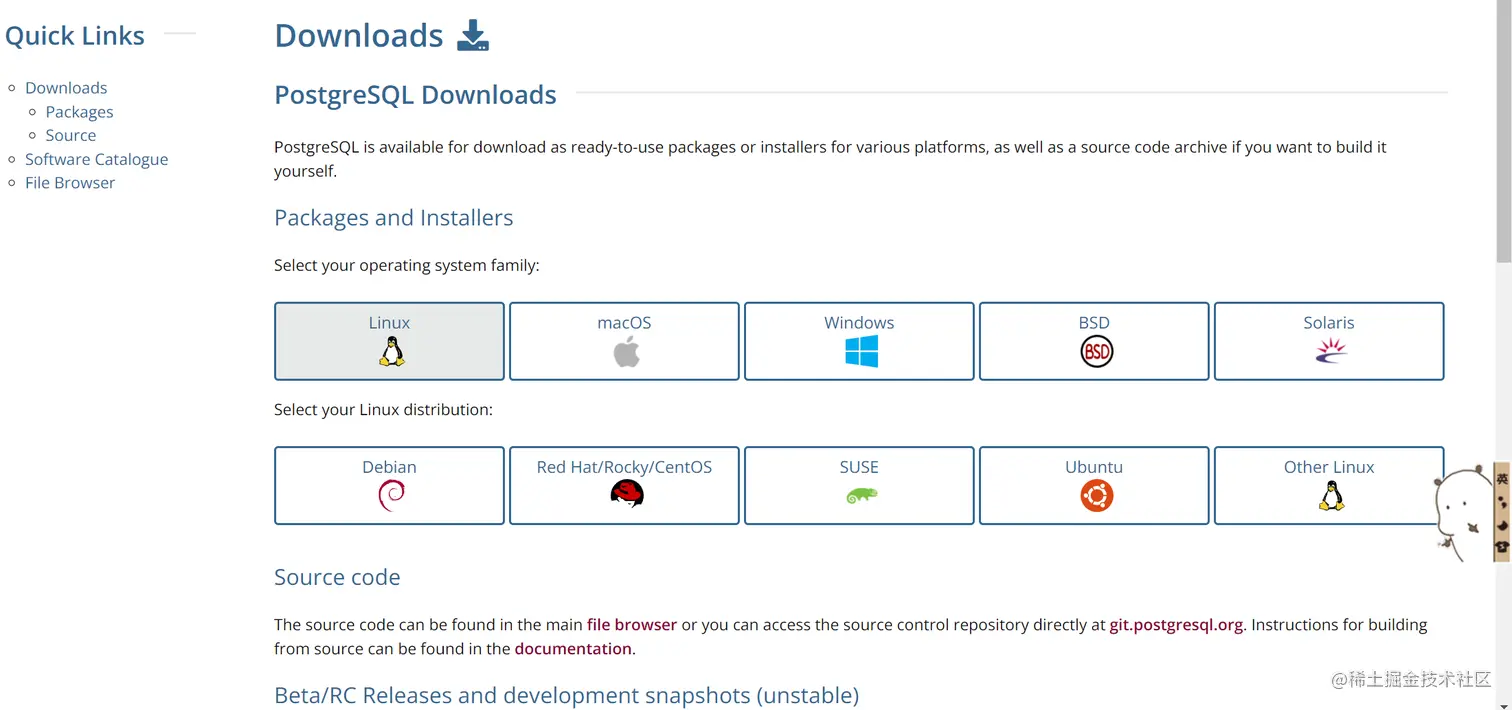1512x710 pixels.
Task: Click the page vertical scrollbar thumb
Action: [x=1503, y=130]
